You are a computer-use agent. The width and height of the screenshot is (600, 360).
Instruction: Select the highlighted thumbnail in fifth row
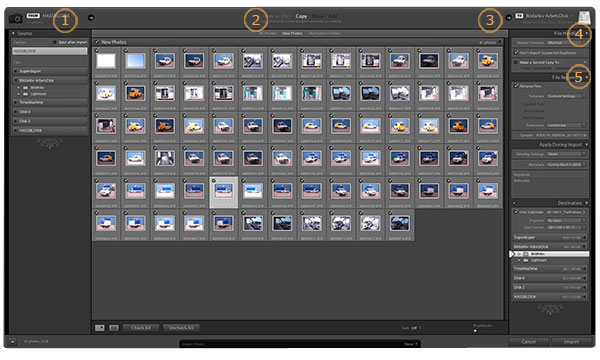pyautogui.click(x=223, y=192)
